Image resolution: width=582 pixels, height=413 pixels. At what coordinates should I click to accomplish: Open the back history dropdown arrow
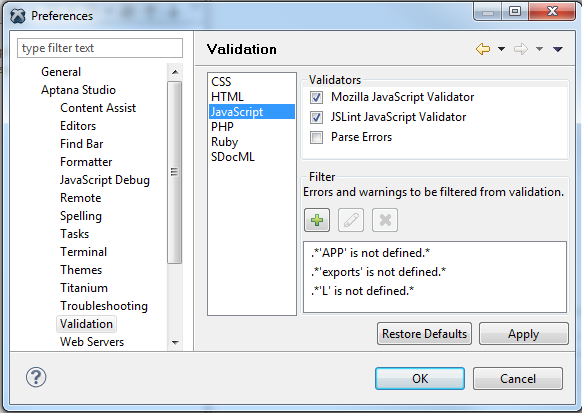pos(501,49)
